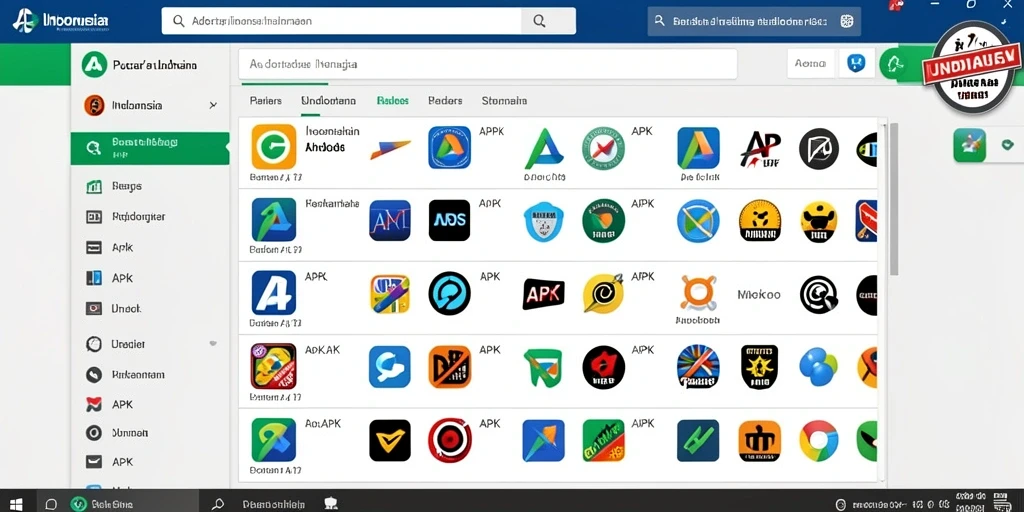Open the red and black AP logo icon
The width and height of the screenshot is (1024, 512).
point(760,148)
